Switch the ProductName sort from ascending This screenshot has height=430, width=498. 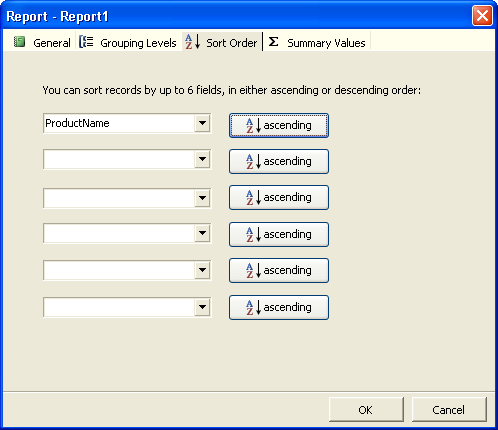[x=279, y=125]
